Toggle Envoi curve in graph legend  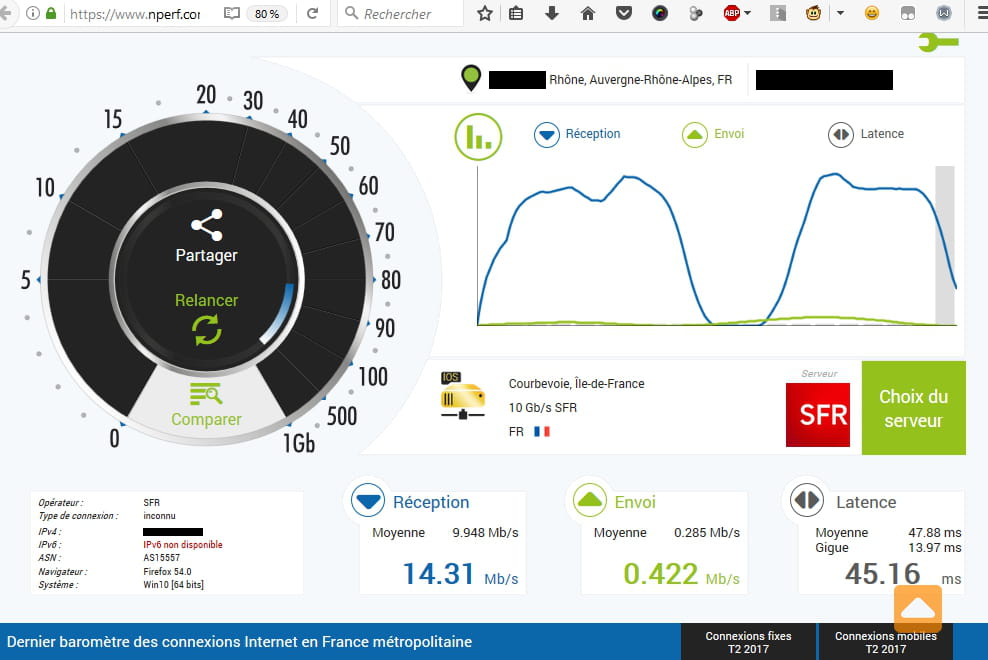713,134
